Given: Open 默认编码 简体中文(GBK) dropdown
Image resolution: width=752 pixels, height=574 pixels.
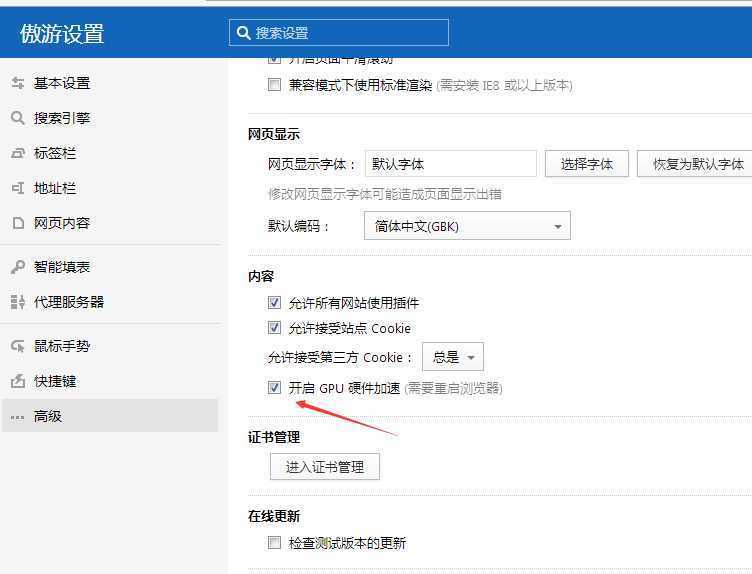Looking at the screenshot, I should (x=467, y=225).
